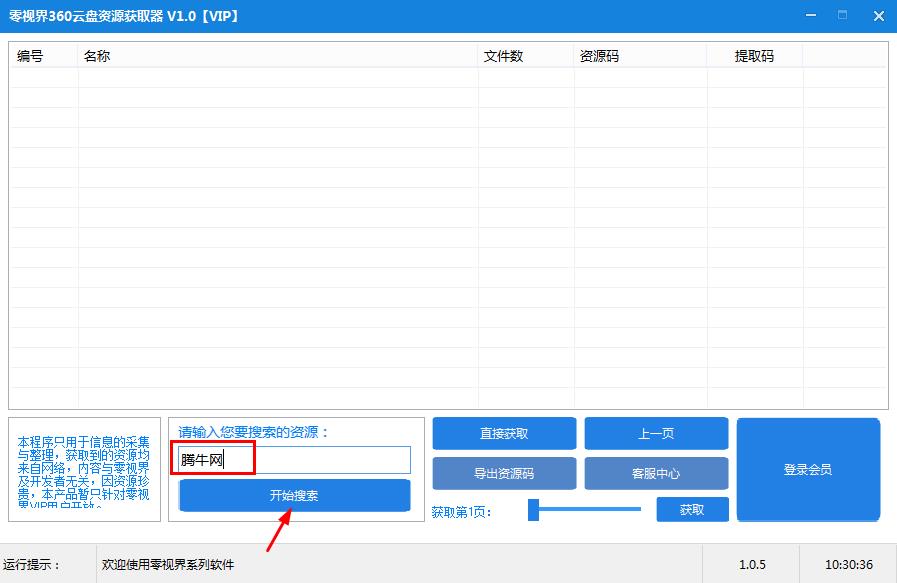Click the 提取码 column header
897x583 pixels.
[x=754, y=56]
